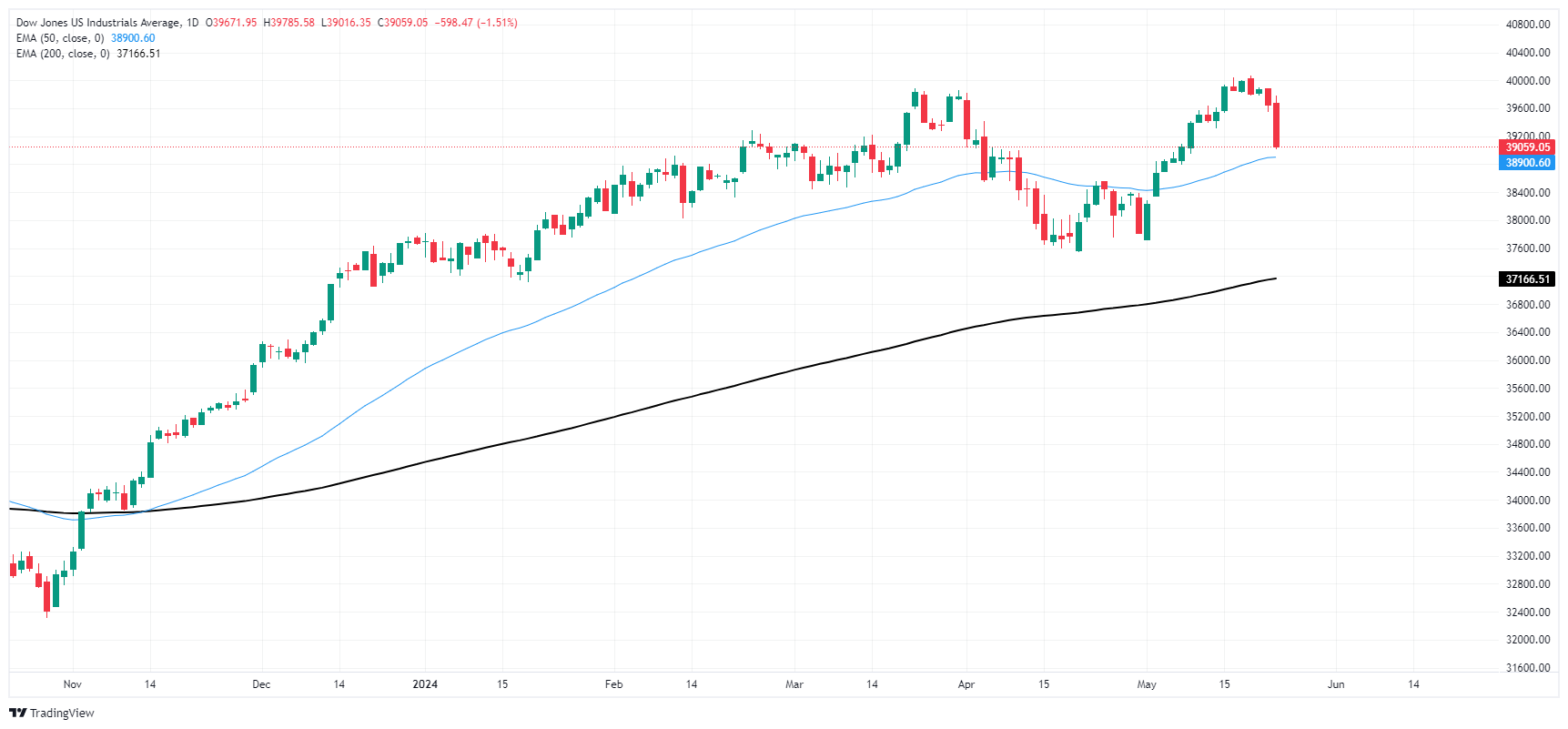Click the red 39059.05 current price label
Screen dimensions: 1568x729
[1527, 147]
